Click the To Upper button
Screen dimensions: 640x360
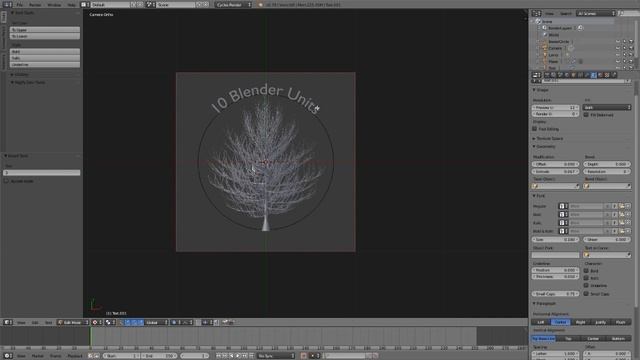[45, 30]
